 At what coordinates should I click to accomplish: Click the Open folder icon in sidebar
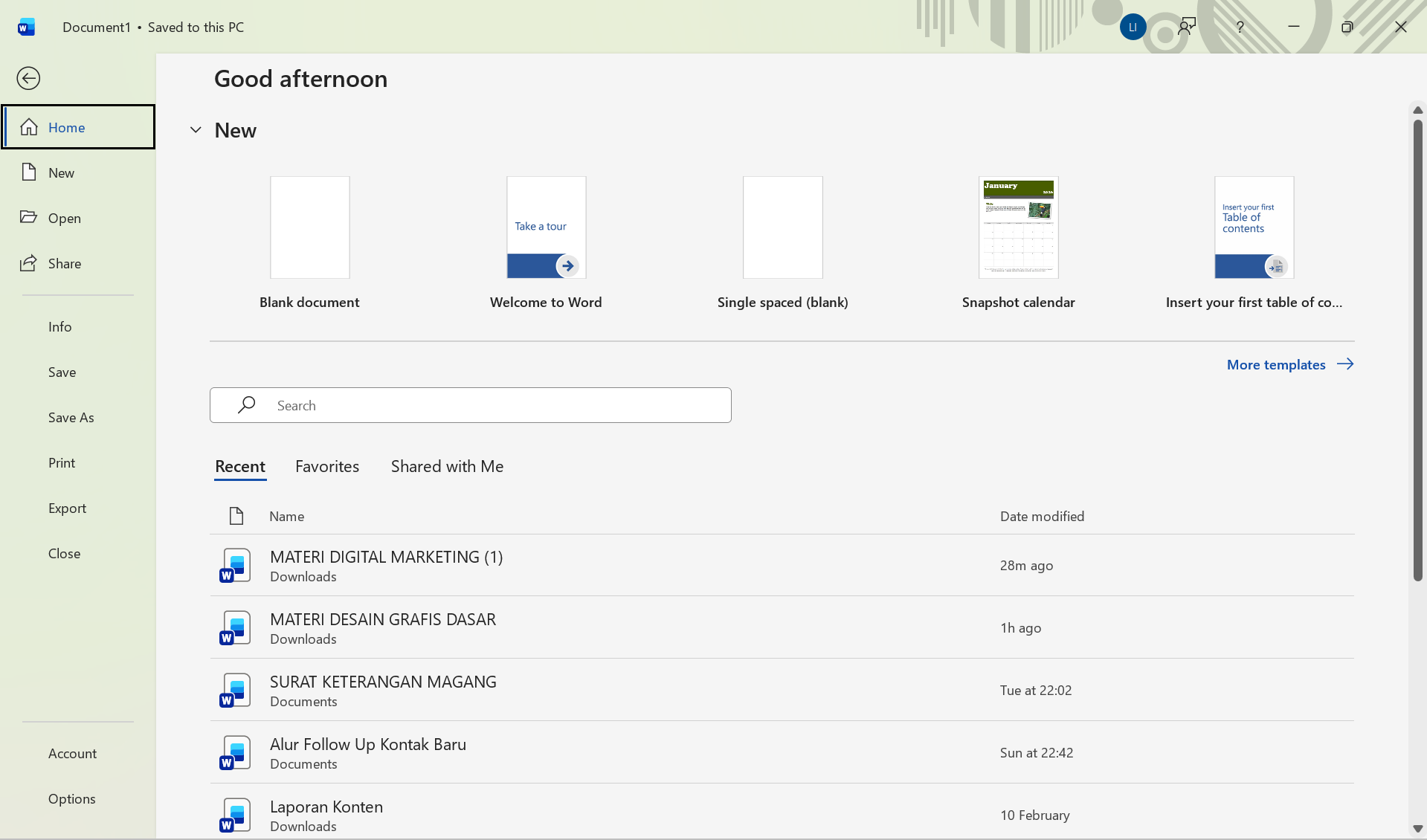click(x=29, y=217)
